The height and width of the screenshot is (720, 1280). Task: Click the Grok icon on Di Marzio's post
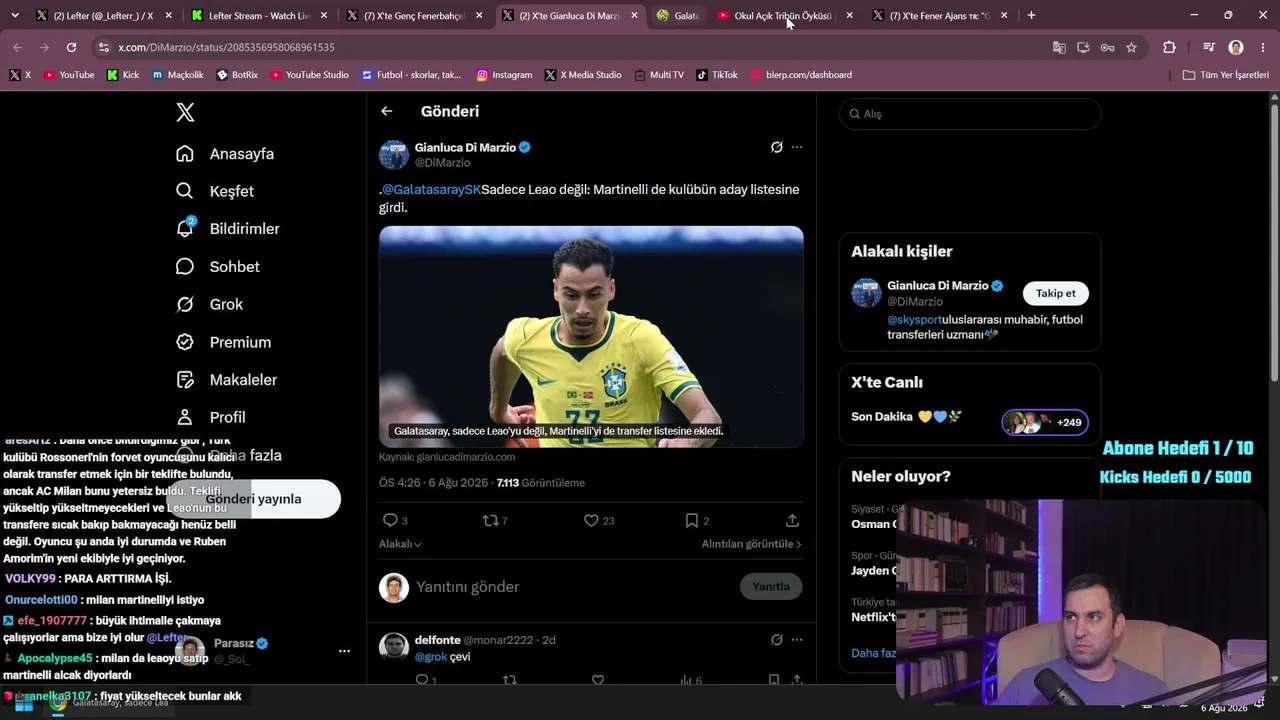[x=777, y=147]
